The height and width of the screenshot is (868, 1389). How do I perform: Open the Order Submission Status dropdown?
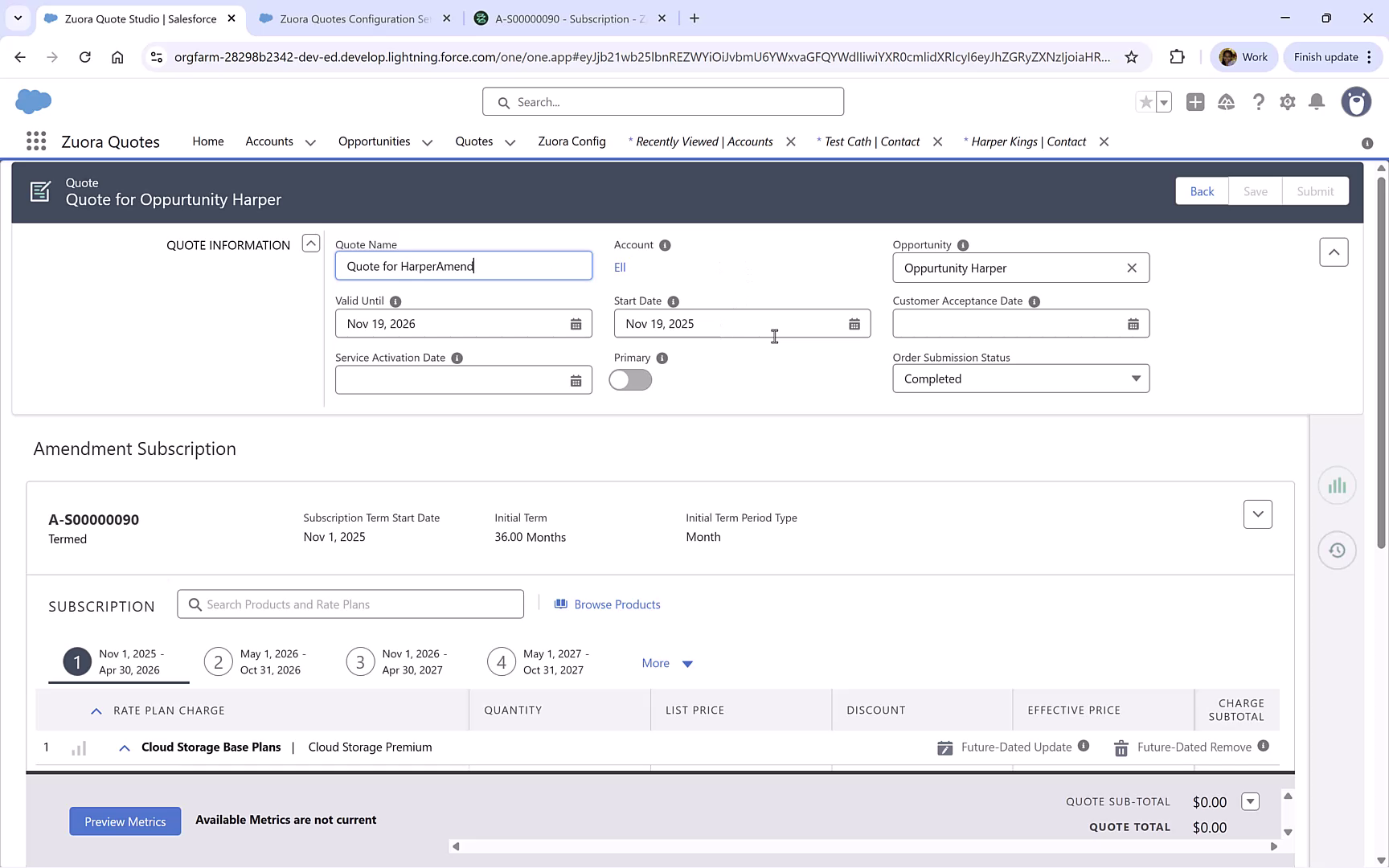pyautogui.click(x=1135, y=378)
